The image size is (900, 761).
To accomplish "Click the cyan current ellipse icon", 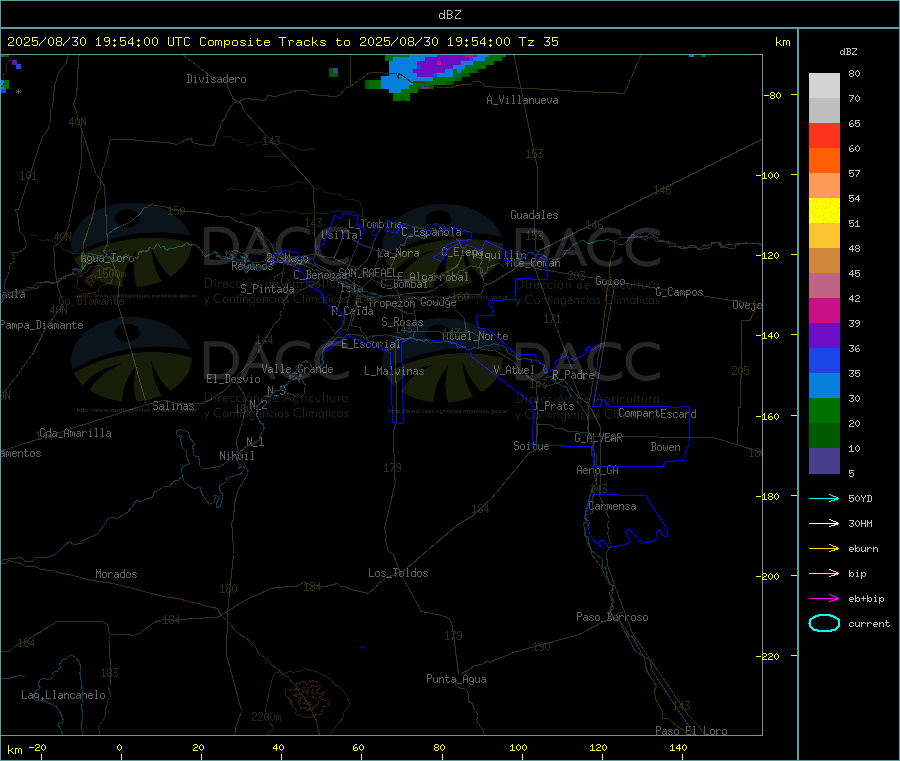I will coord(824,623).
